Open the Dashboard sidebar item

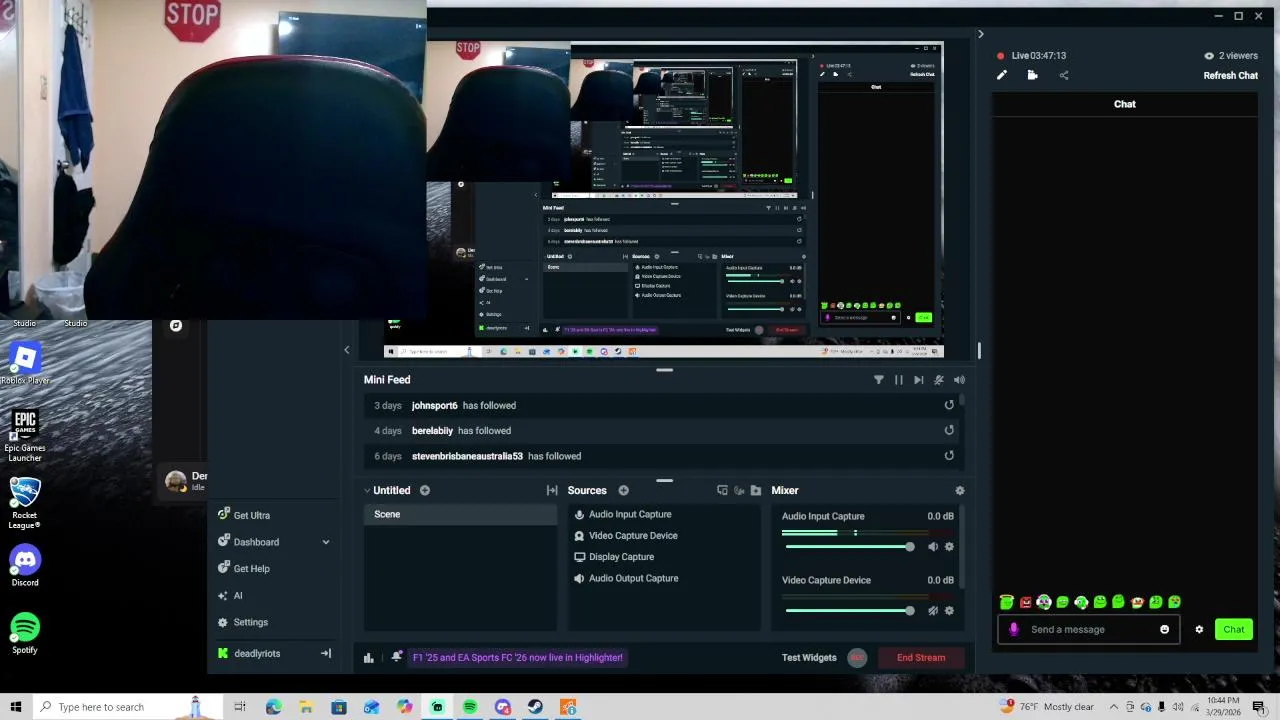click(x=256, y=542)
